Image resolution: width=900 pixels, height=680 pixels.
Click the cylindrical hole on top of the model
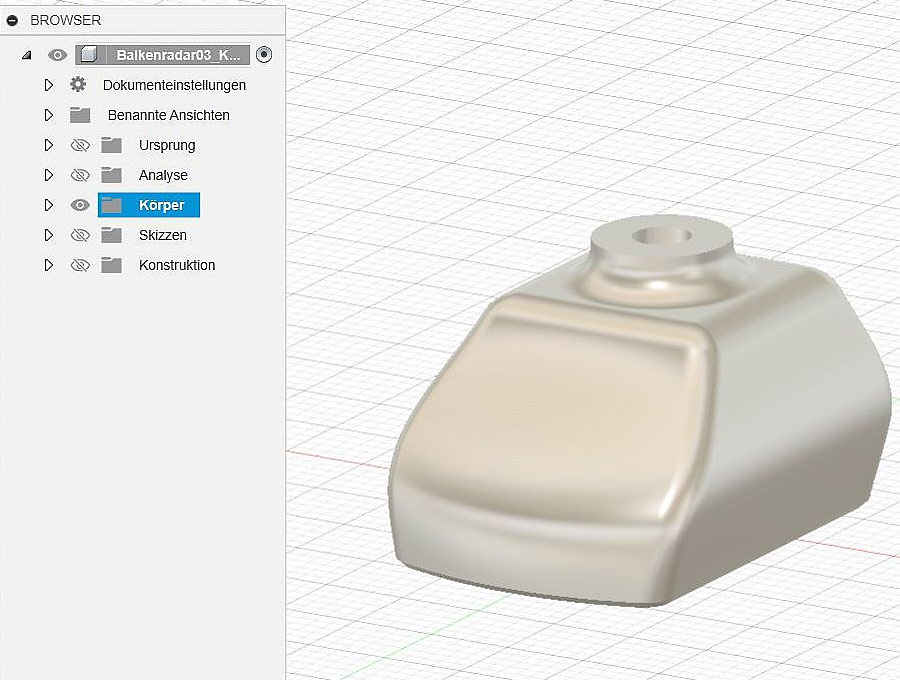(x=662, y=235)
